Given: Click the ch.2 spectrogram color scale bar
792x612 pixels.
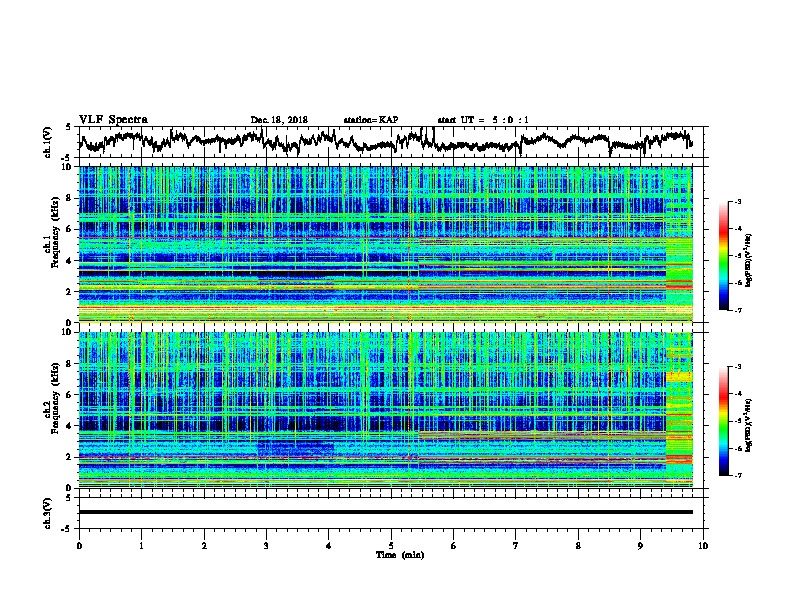Looking at the screenshot, I should pos(723,421).
